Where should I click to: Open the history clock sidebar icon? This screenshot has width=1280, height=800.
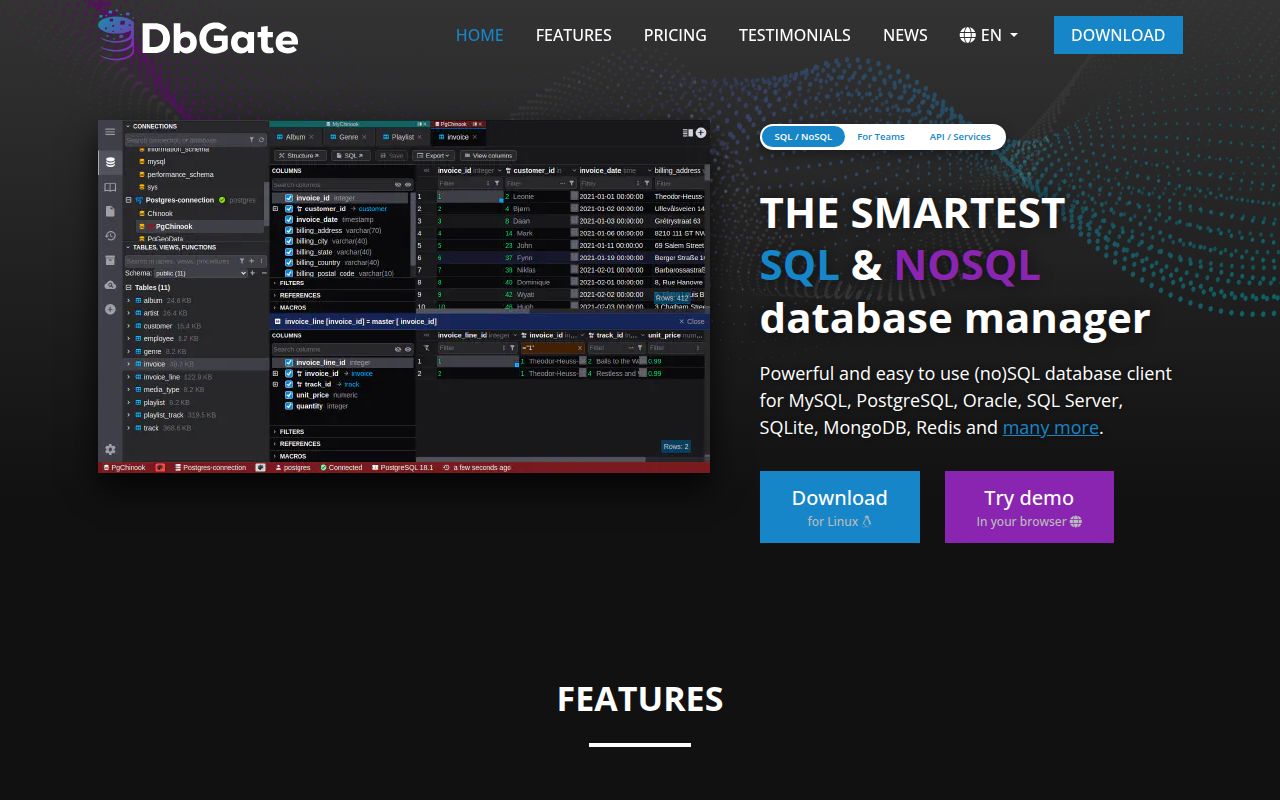110,236
